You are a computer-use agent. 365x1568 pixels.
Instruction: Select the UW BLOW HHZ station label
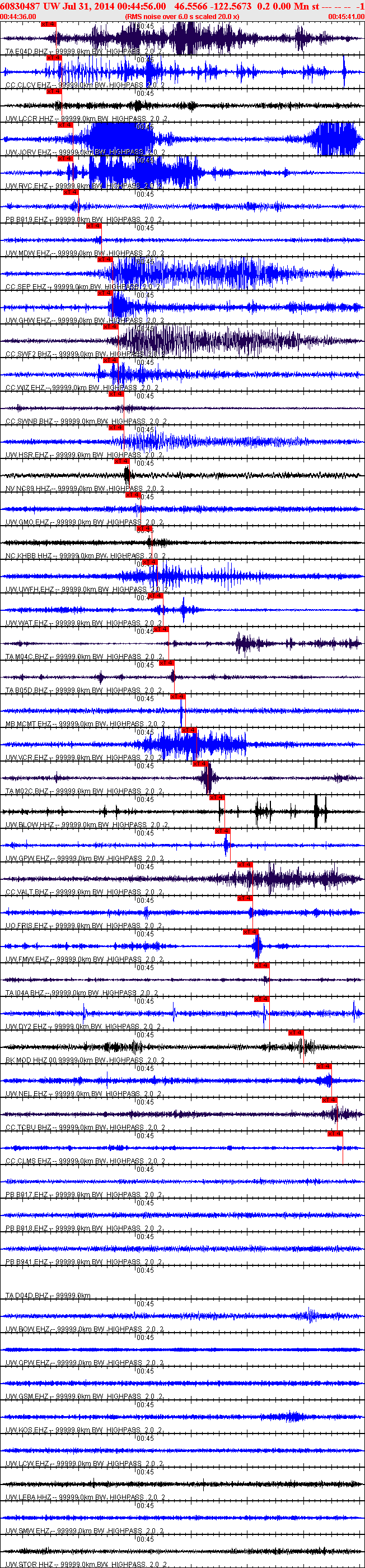(86, 825)
